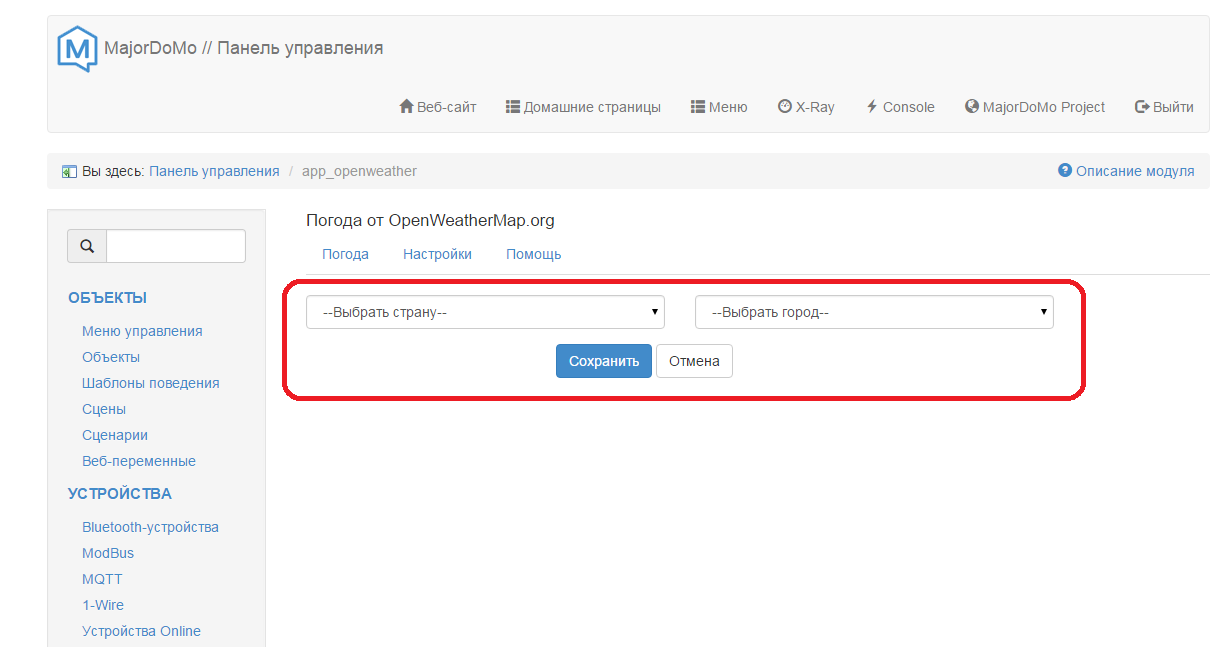This screenshot has height=647, width=1221.
Task: Open Bluetooth-устройства in the sidebar
Action: point(150,527)
